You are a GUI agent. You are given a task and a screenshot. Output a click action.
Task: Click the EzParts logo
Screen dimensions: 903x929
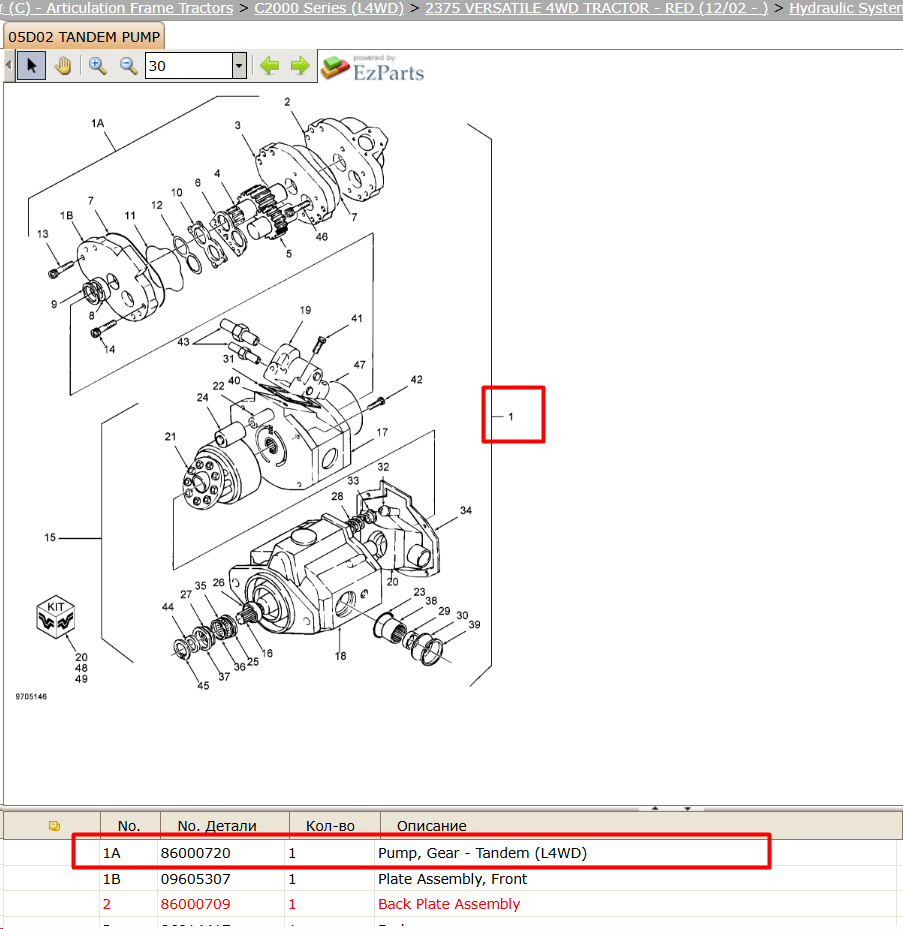pos(373,68)
